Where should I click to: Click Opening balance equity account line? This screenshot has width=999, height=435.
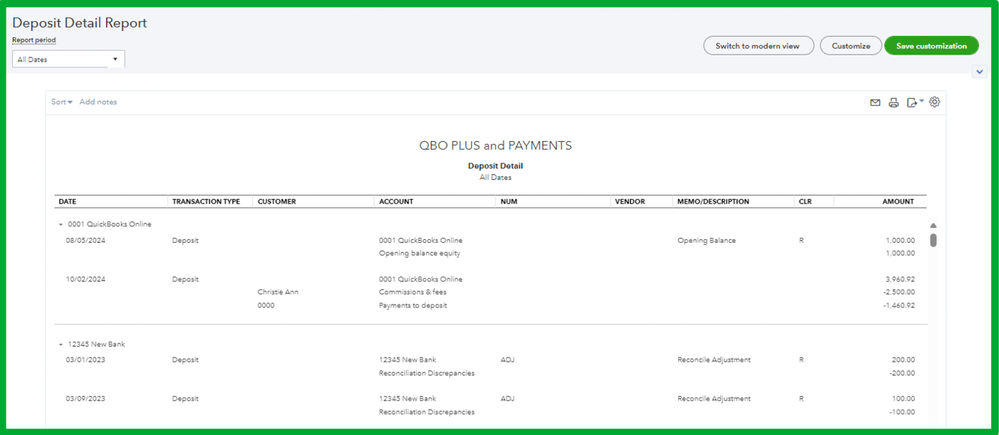pos(419,253)
